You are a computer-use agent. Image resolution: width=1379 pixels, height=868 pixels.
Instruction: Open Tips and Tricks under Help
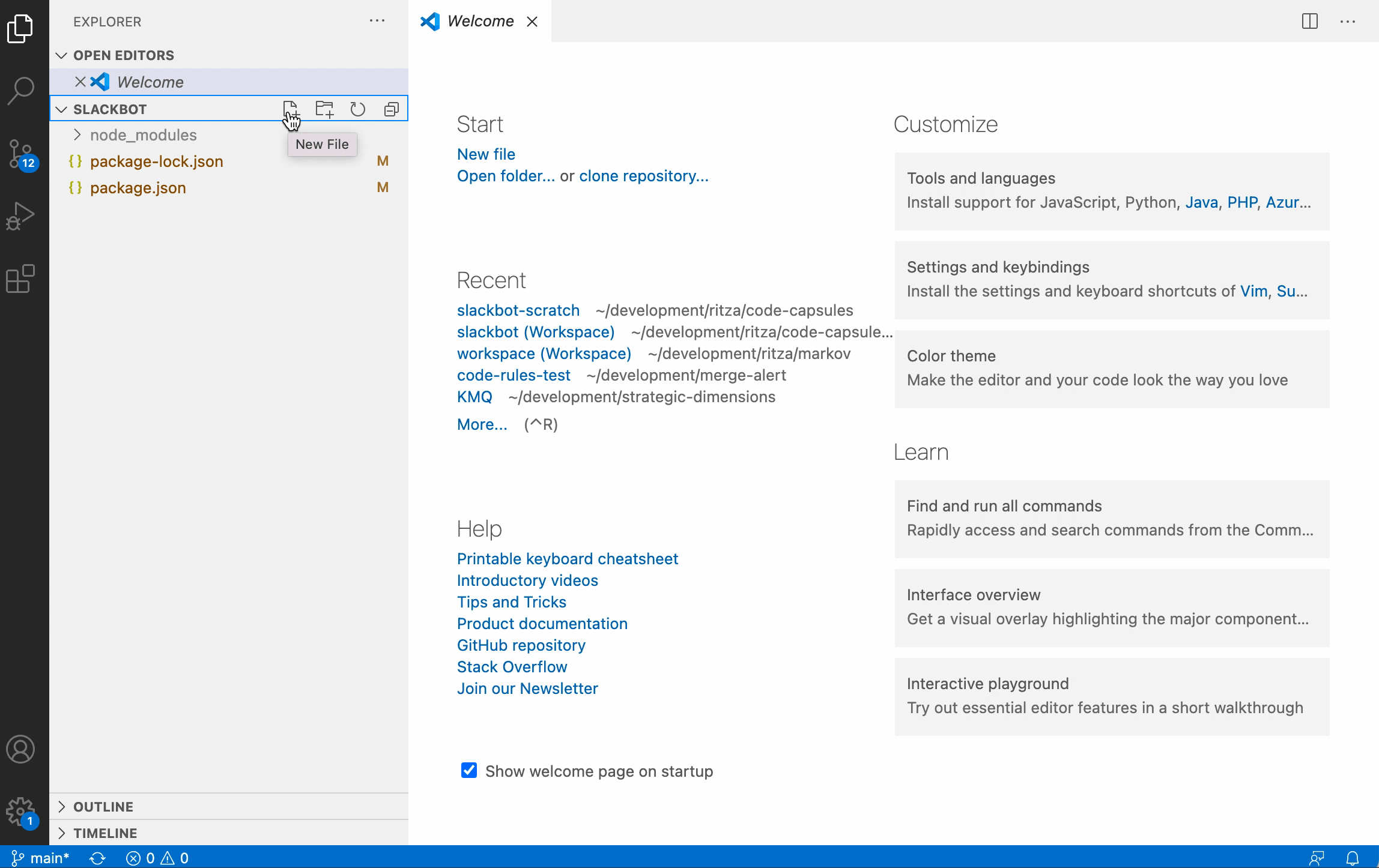pyautogui.click(x=511, y=601)
